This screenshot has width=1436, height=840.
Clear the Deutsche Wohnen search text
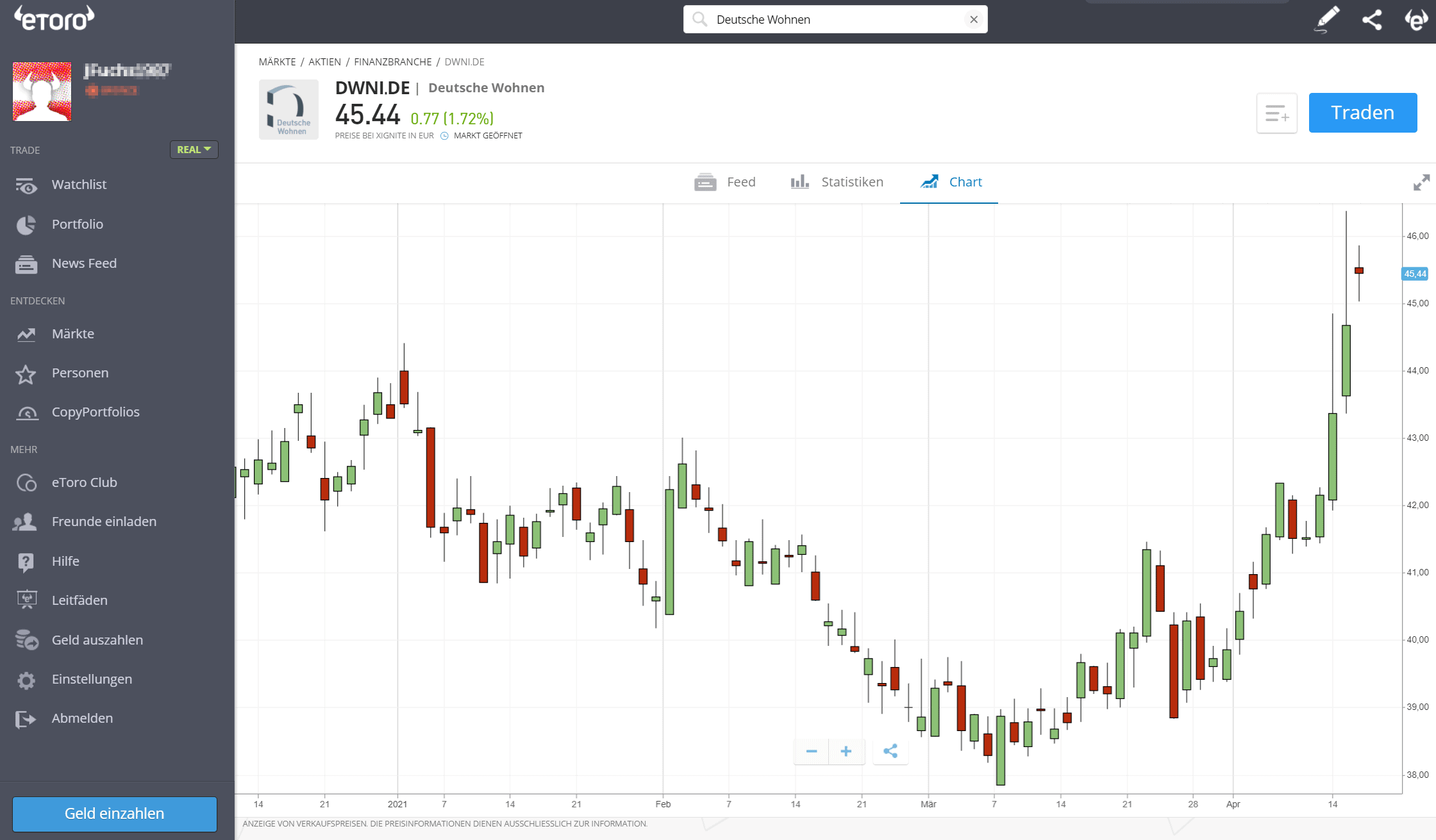pos(974,19)
